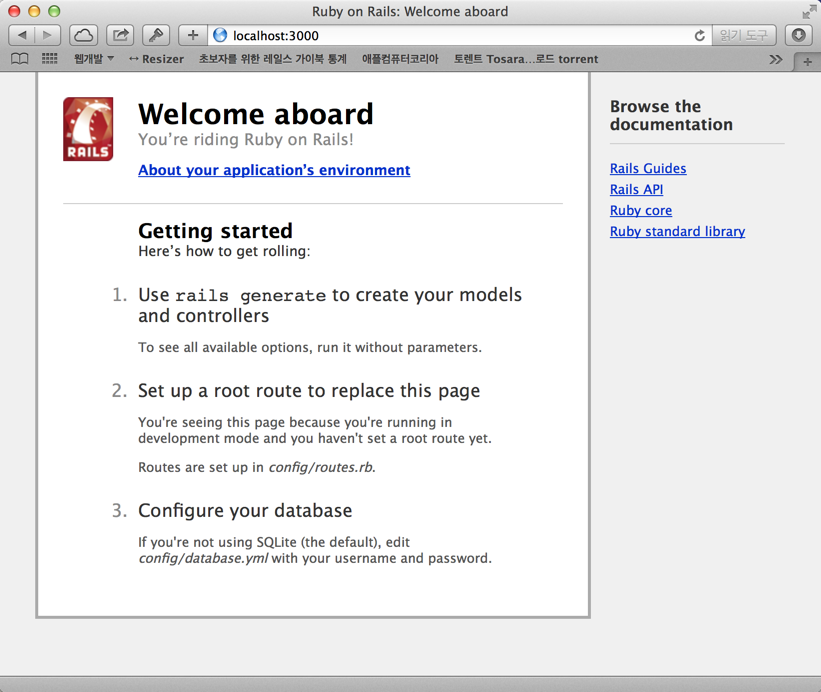The width and height of the screenshot is (821, 692).
Task: Open the 애플컴퓨터코리아 bookmark
Action: tap(400, 59)
